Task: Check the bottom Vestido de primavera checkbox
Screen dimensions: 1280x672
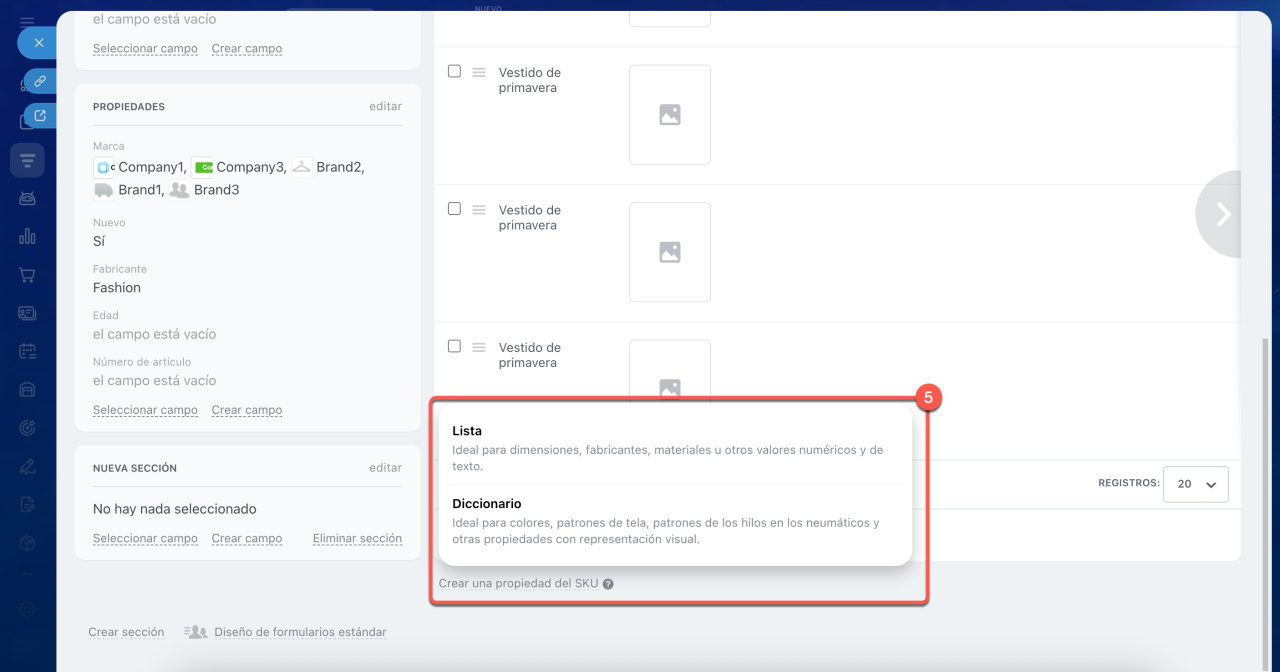Action: click(454, 346)
